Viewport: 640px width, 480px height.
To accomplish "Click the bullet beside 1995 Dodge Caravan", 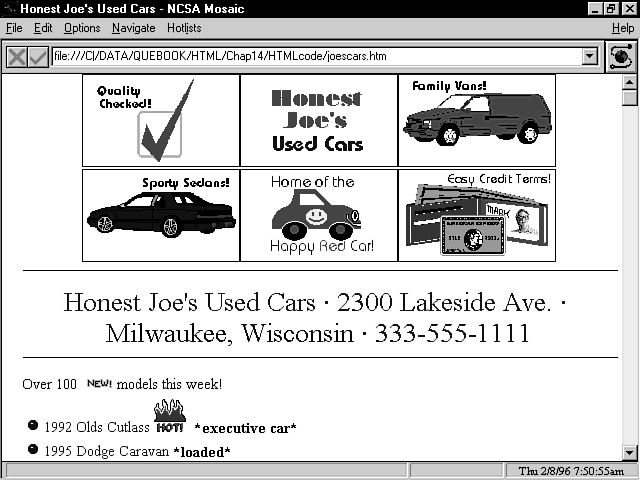I will [33, 449].
